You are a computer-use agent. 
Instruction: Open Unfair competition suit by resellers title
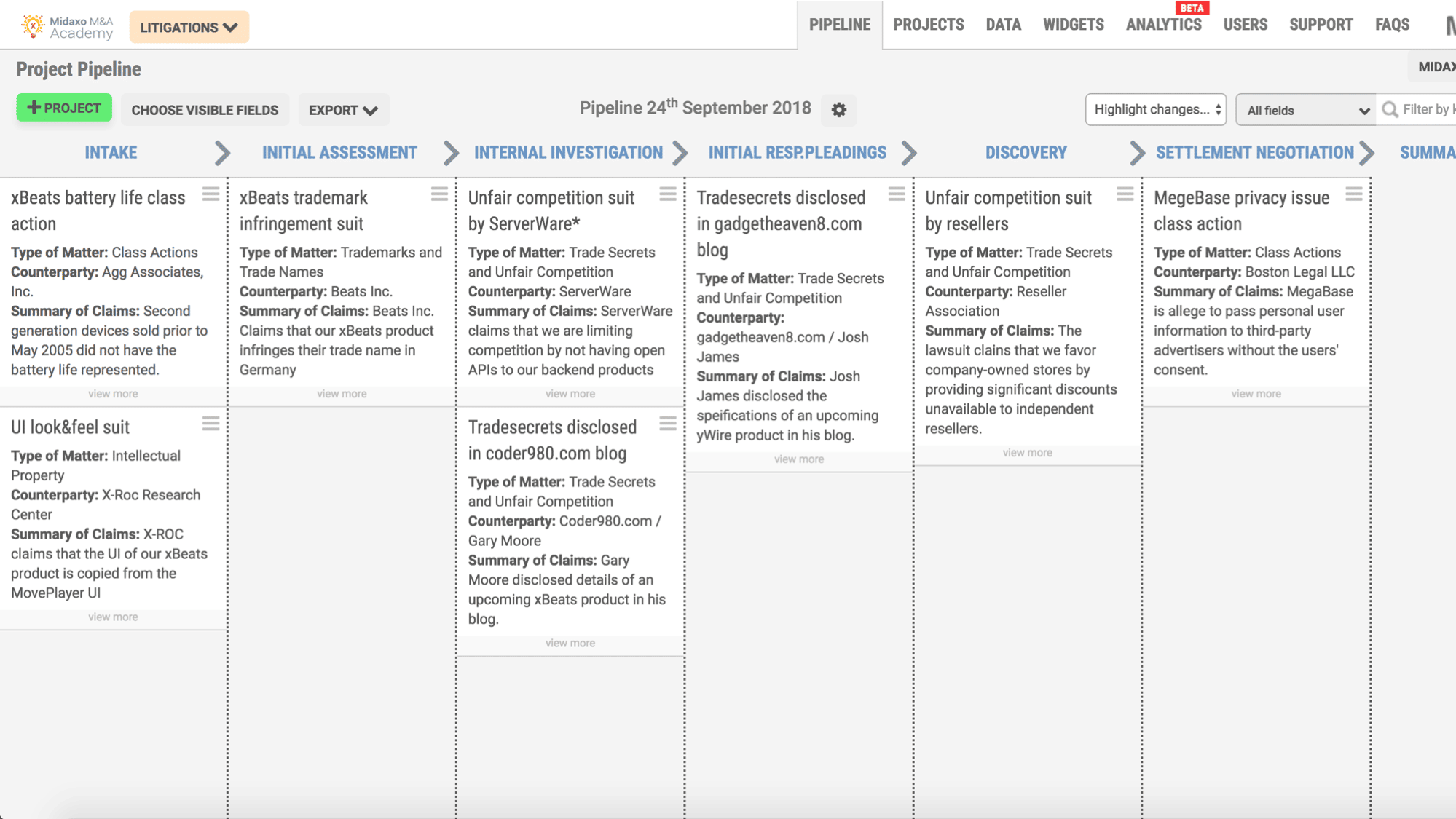point(1008,210)
